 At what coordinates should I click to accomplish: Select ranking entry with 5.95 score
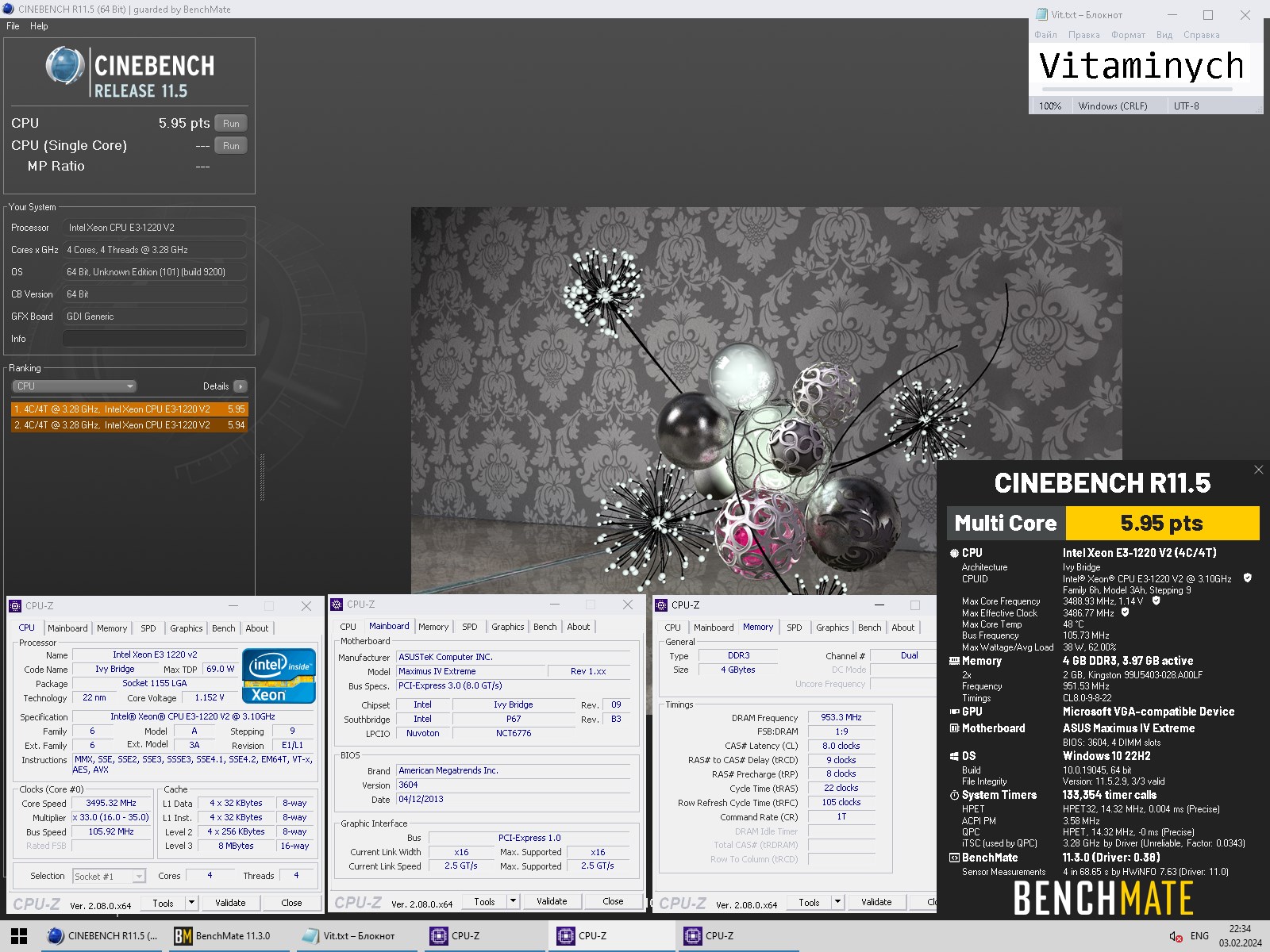point(130,409)
